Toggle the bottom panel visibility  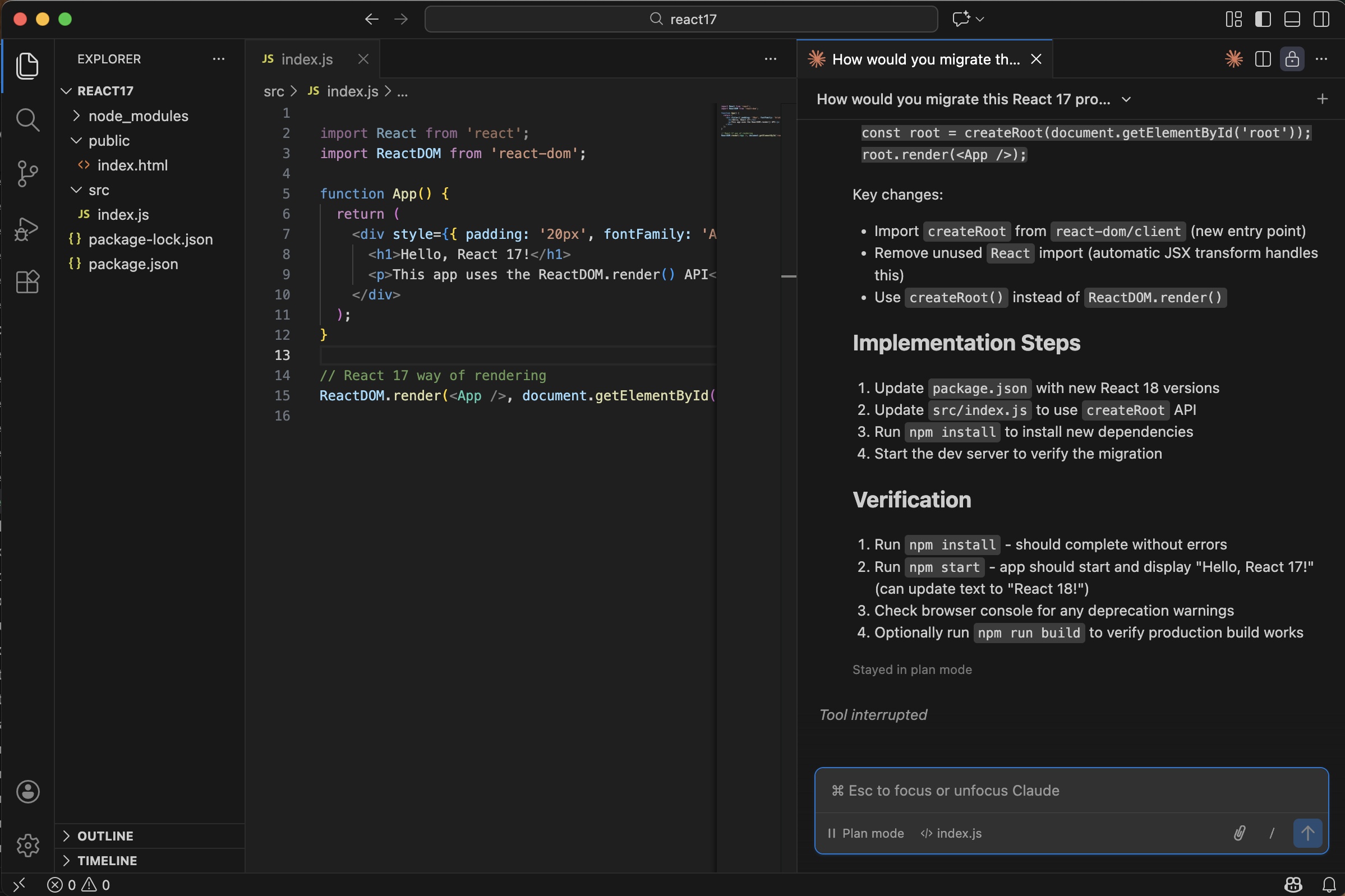pos(1292,19)
